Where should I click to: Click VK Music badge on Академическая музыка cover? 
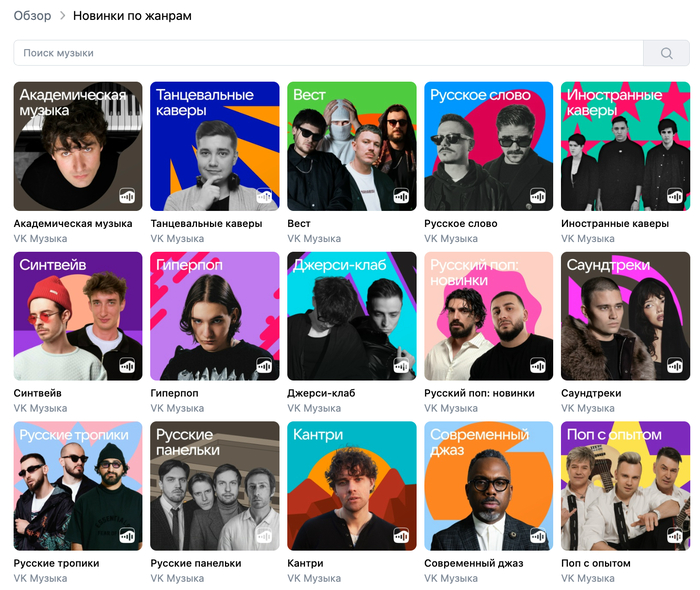point(127,196)
